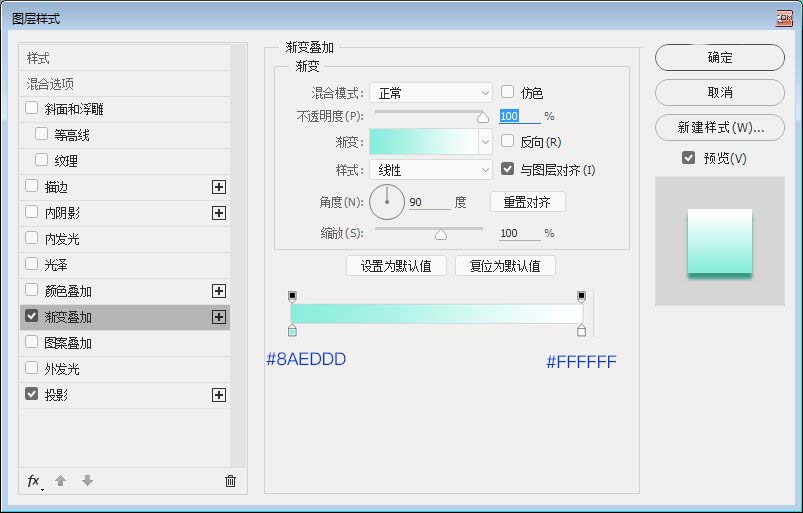Enable the 描边 checkbox
Viewport: 803px width, 513px height.
[32, 186]
